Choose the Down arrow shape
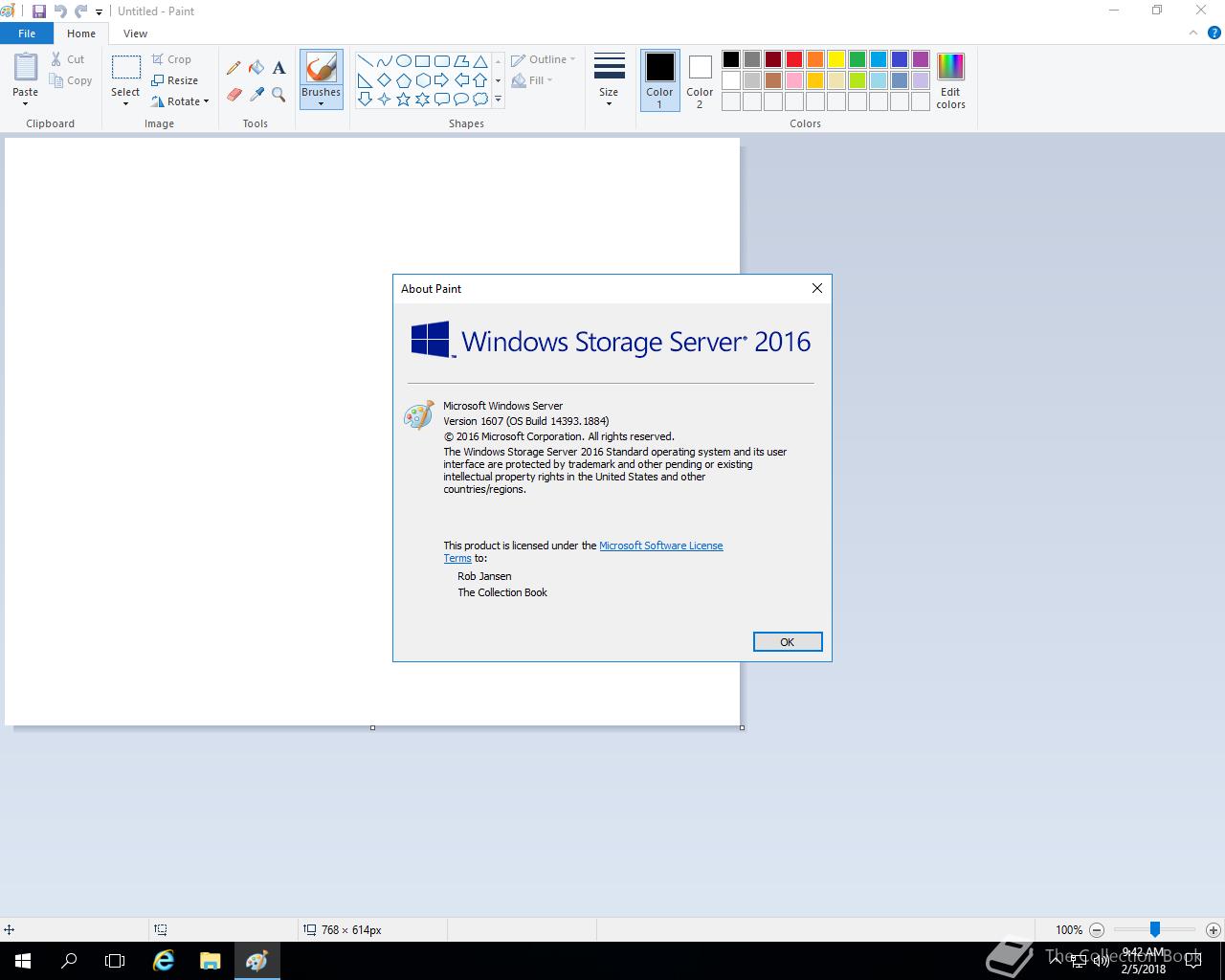The width and height of the screenshot is (1225, 980). click(365, 100)
